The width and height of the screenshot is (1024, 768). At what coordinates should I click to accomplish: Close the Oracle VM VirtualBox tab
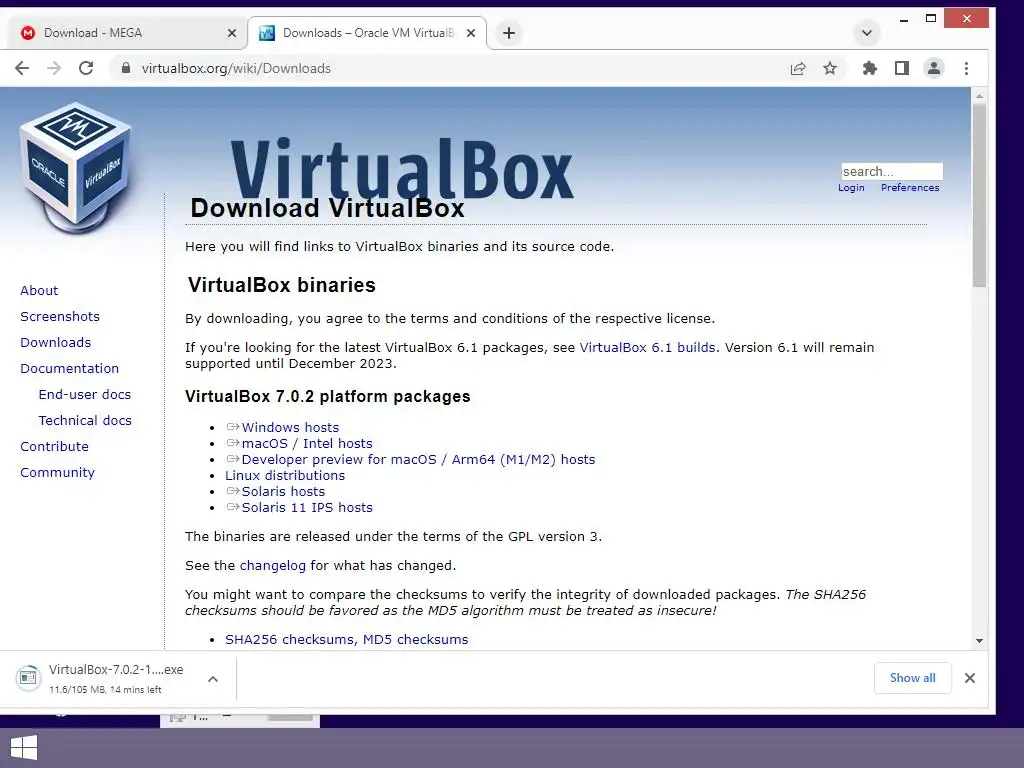(x=471, y=33)
